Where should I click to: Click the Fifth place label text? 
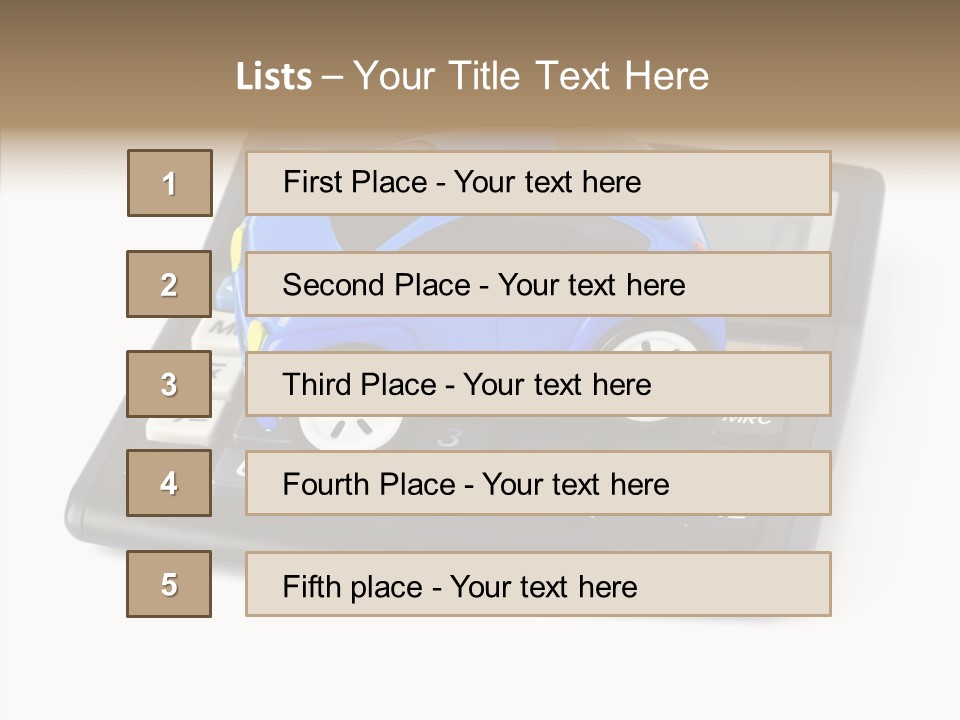[x=459, y=586]
